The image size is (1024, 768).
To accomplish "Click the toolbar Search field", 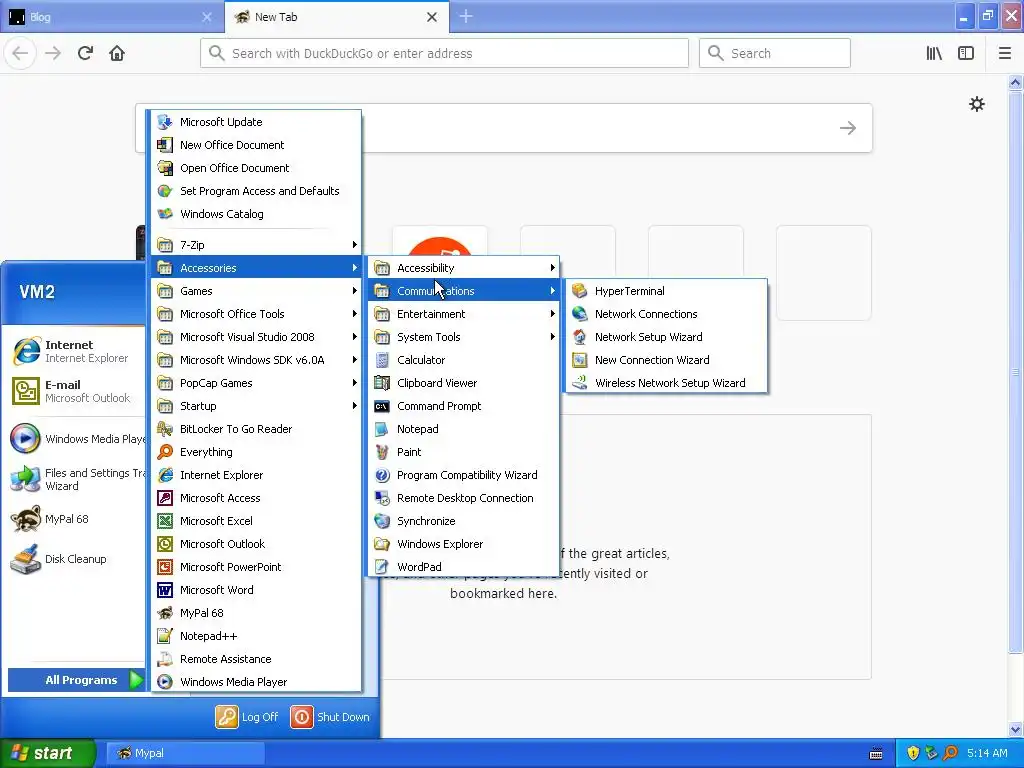I will click(x=775, y=53).
